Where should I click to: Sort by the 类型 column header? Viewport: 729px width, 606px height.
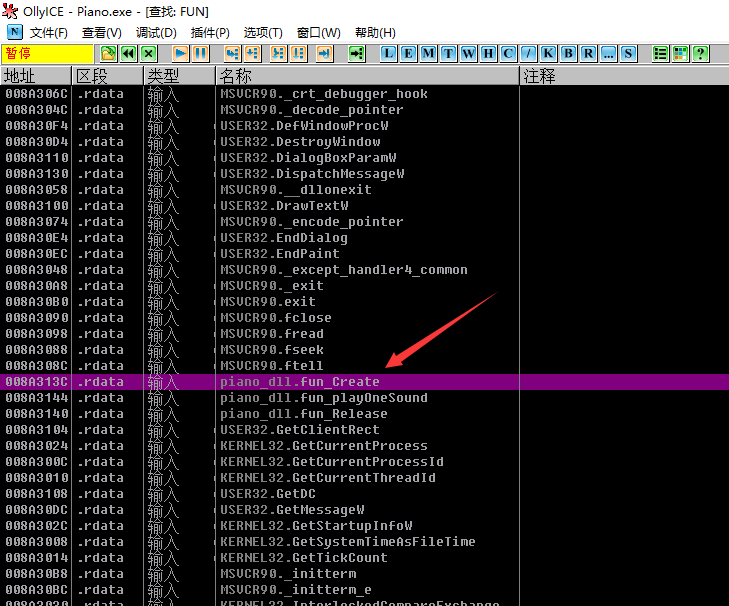point(180,76)
